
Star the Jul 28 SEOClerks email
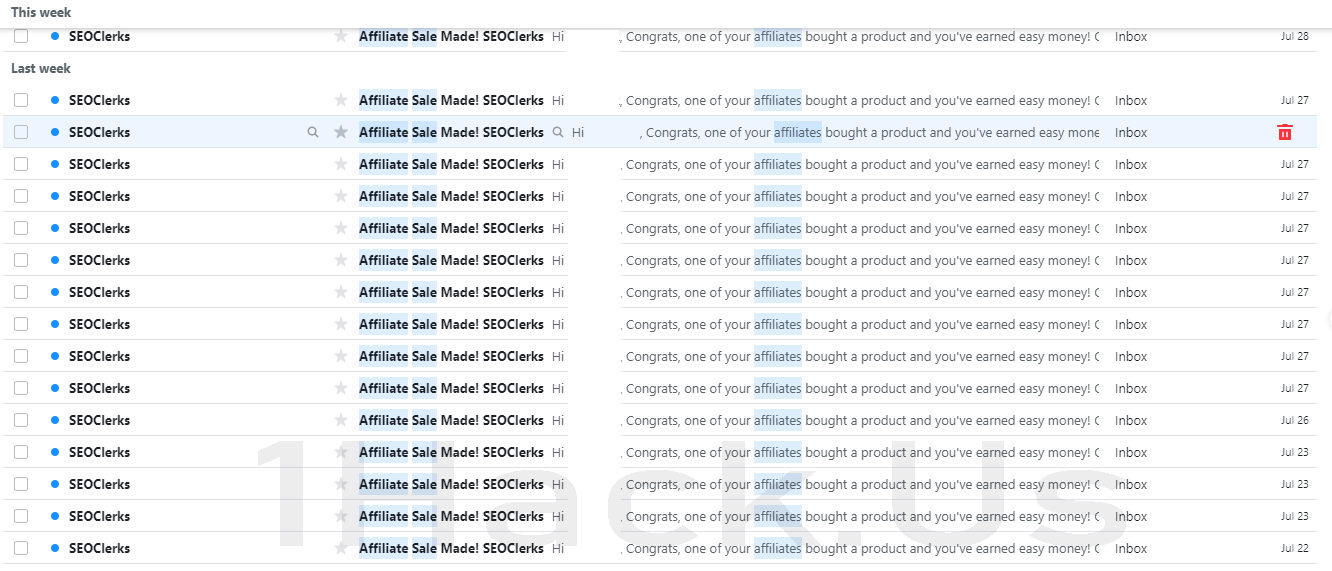tap(341, 36)
